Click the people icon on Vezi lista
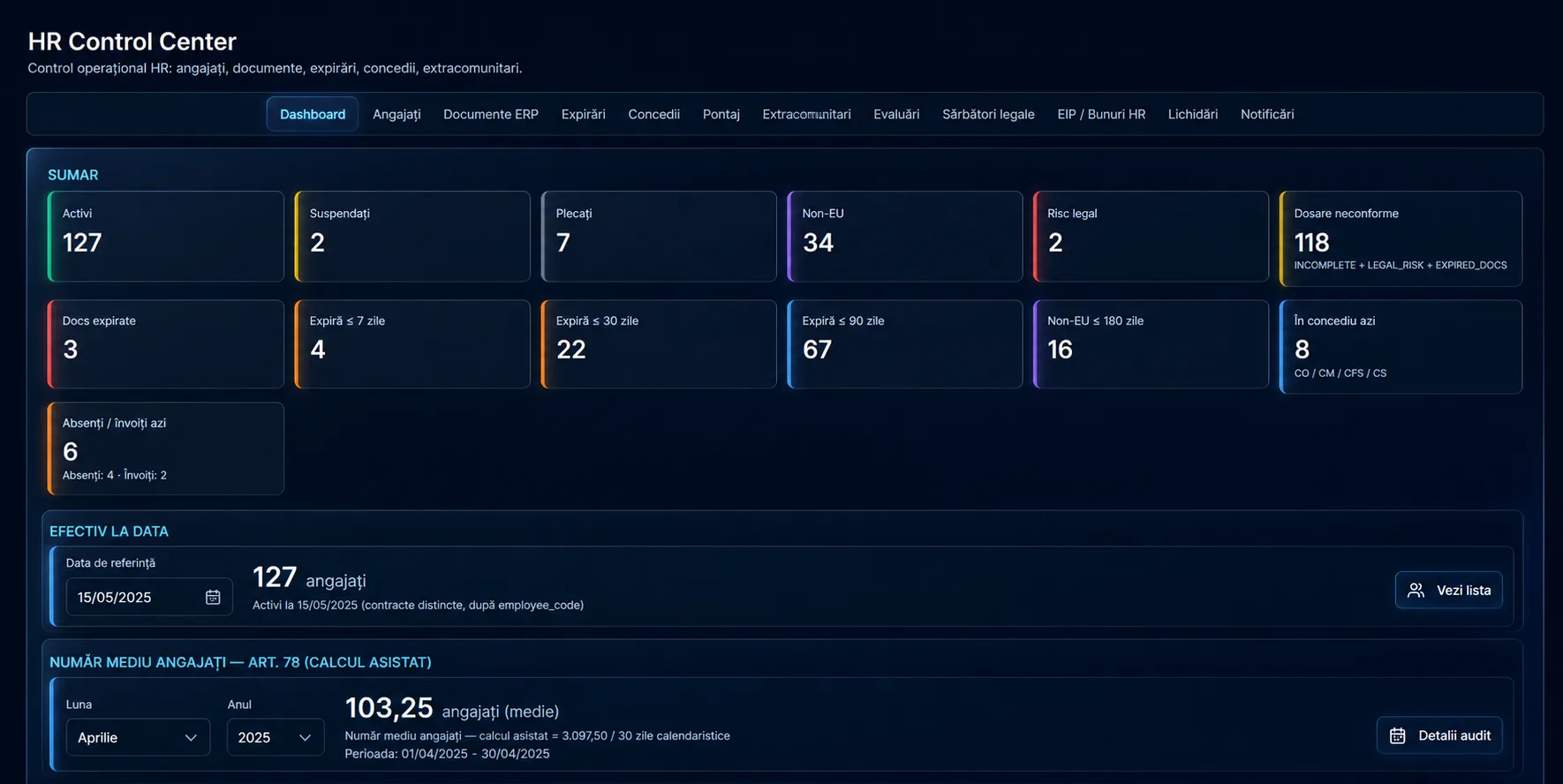Viewport: 1563px width, 784px height. (1416, 591)
